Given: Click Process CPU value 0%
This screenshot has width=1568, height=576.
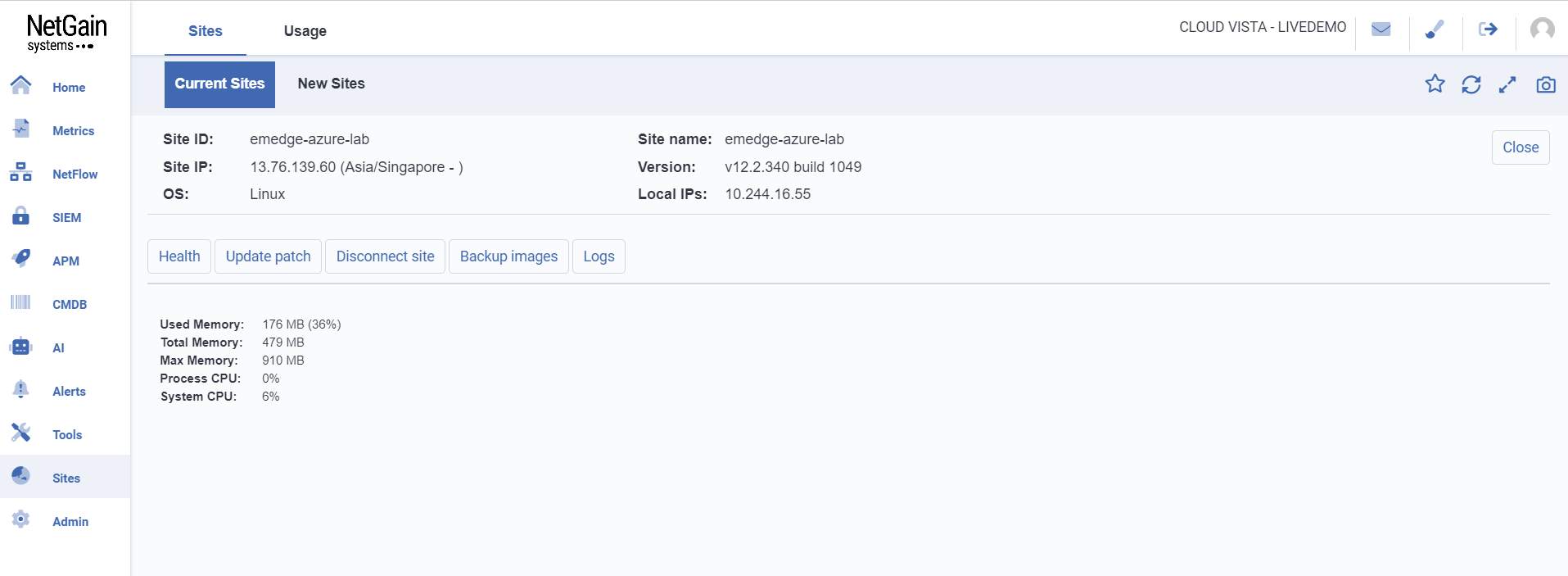Looking at the screenshot, I should click(x=271, y=379).
